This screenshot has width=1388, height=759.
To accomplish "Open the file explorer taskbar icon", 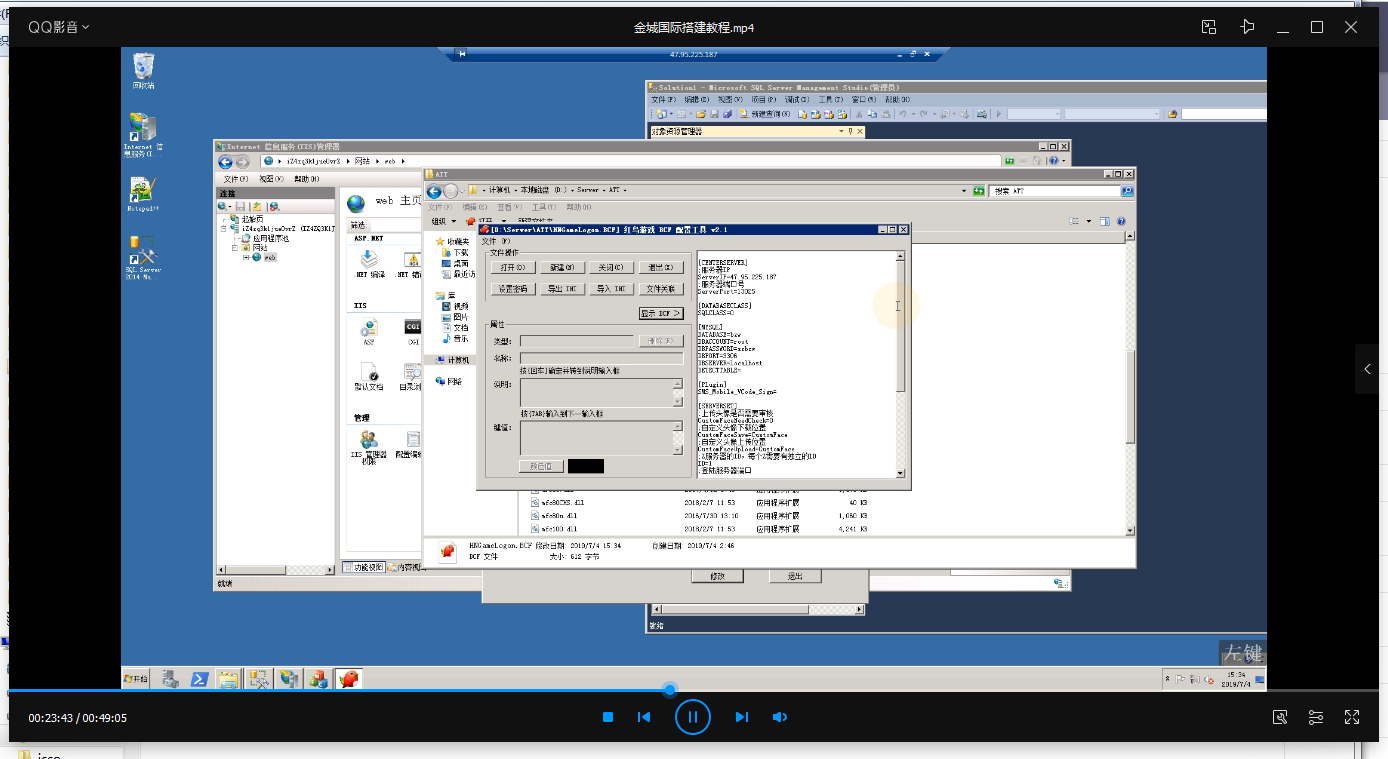I will point(229,679).
